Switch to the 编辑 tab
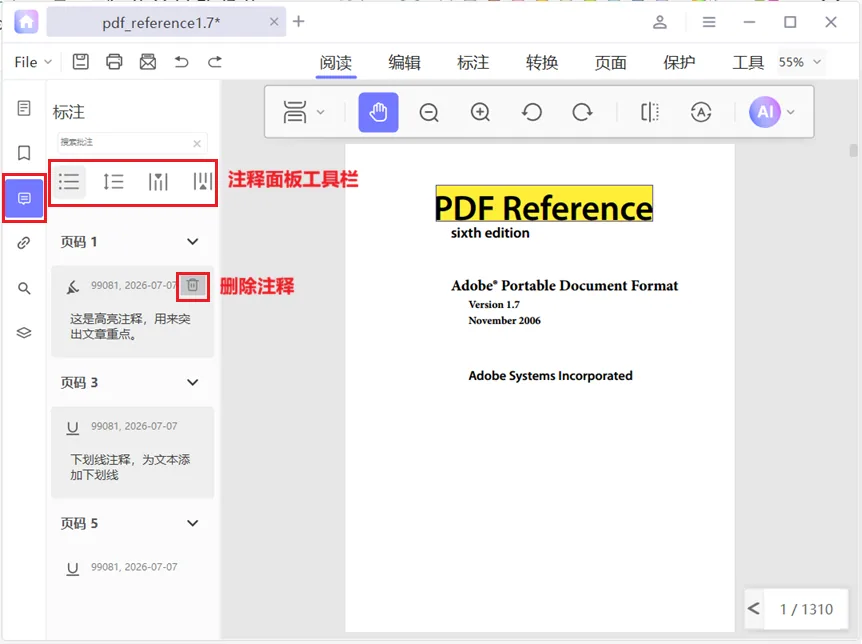The width and height of the screenshot is (862, 644). tap(405, 63)
